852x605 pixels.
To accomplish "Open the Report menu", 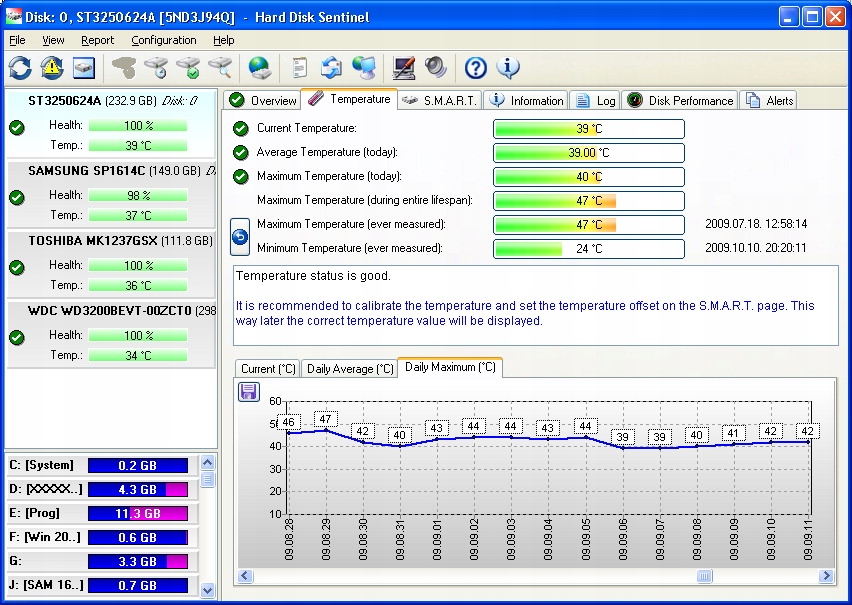I will (x=98, y=40).
